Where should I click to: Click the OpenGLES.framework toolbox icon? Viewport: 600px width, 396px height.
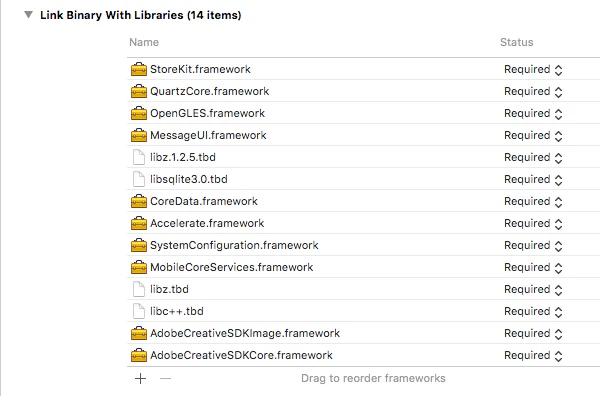coord(139,113)
